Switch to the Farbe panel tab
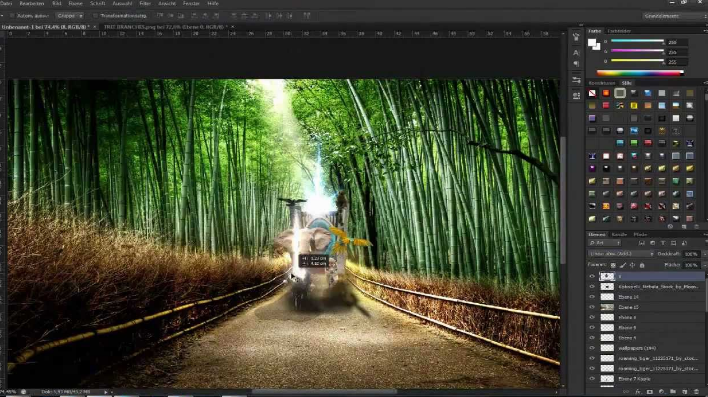Screen dimensions: 708x397 [x=595, y=31]
